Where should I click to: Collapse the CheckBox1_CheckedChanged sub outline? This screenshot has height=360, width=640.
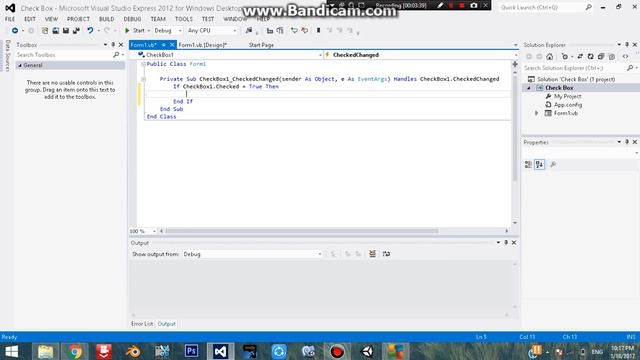(x=143, y=79)
